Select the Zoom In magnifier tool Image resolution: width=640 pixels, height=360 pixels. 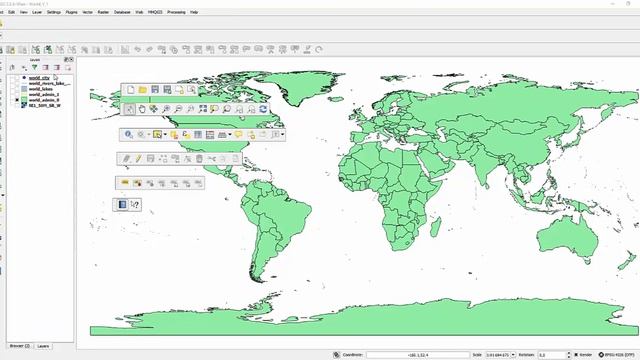(x=166, y=109)
